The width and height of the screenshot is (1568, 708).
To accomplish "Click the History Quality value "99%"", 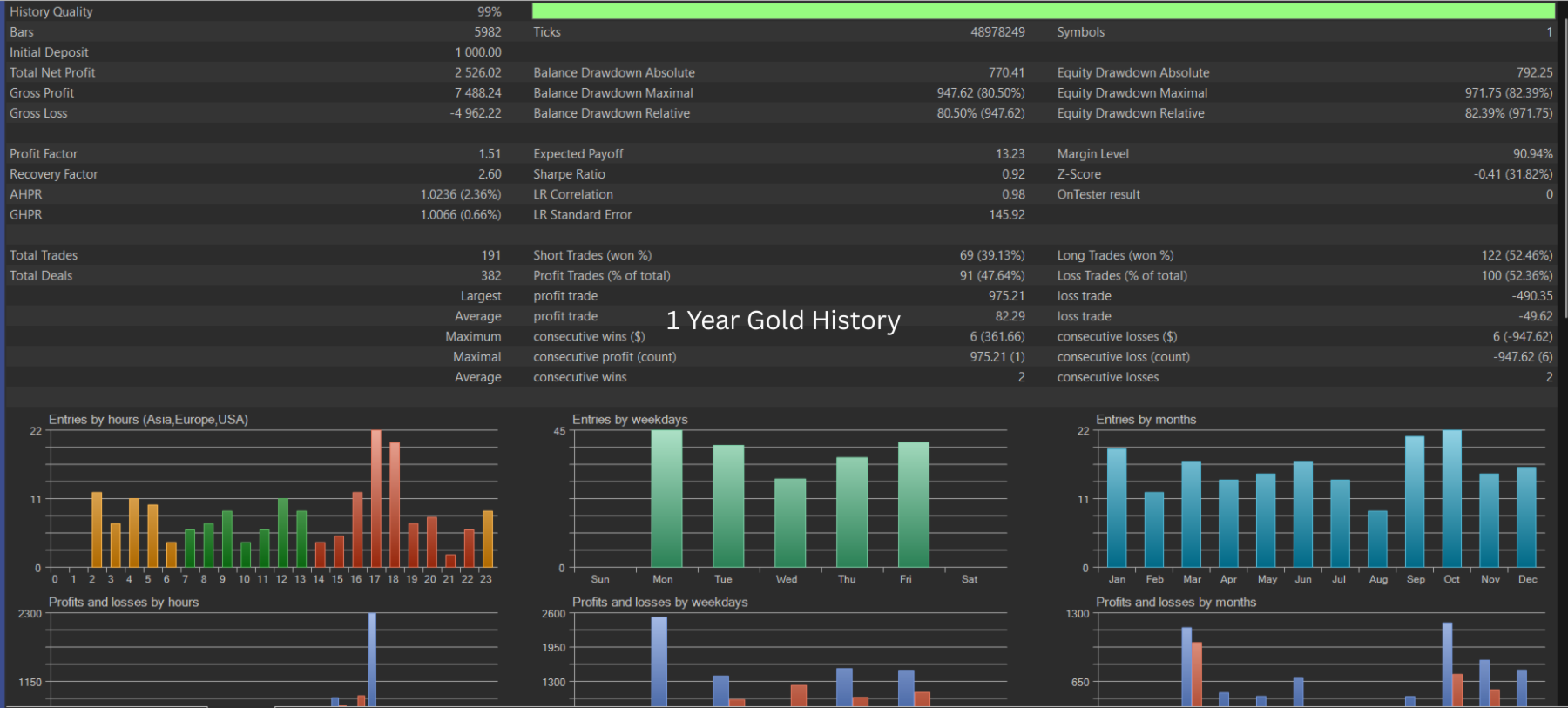I will point(489,11).
